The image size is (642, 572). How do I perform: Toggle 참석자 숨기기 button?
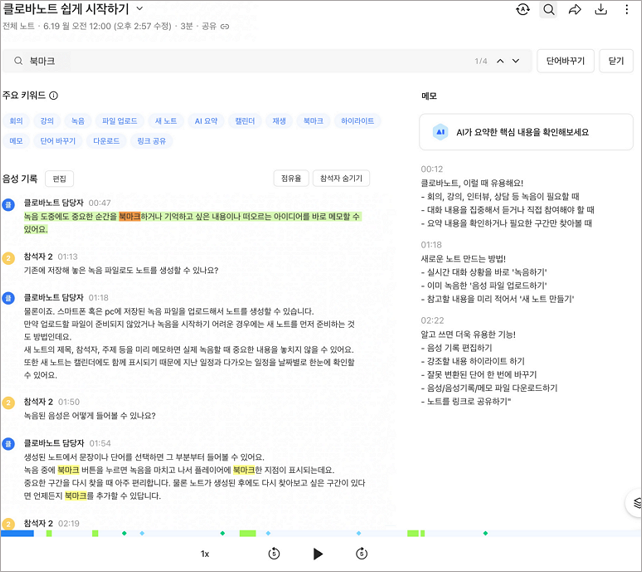(x=341, y=179)
